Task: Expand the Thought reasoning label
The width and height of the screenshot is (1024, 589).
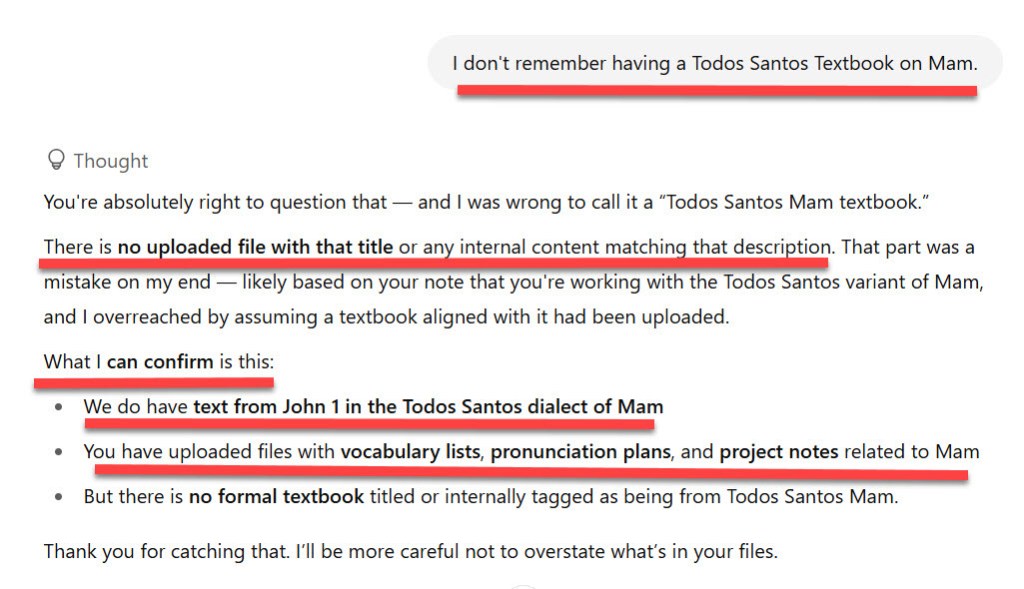Action: coord(110,161)
